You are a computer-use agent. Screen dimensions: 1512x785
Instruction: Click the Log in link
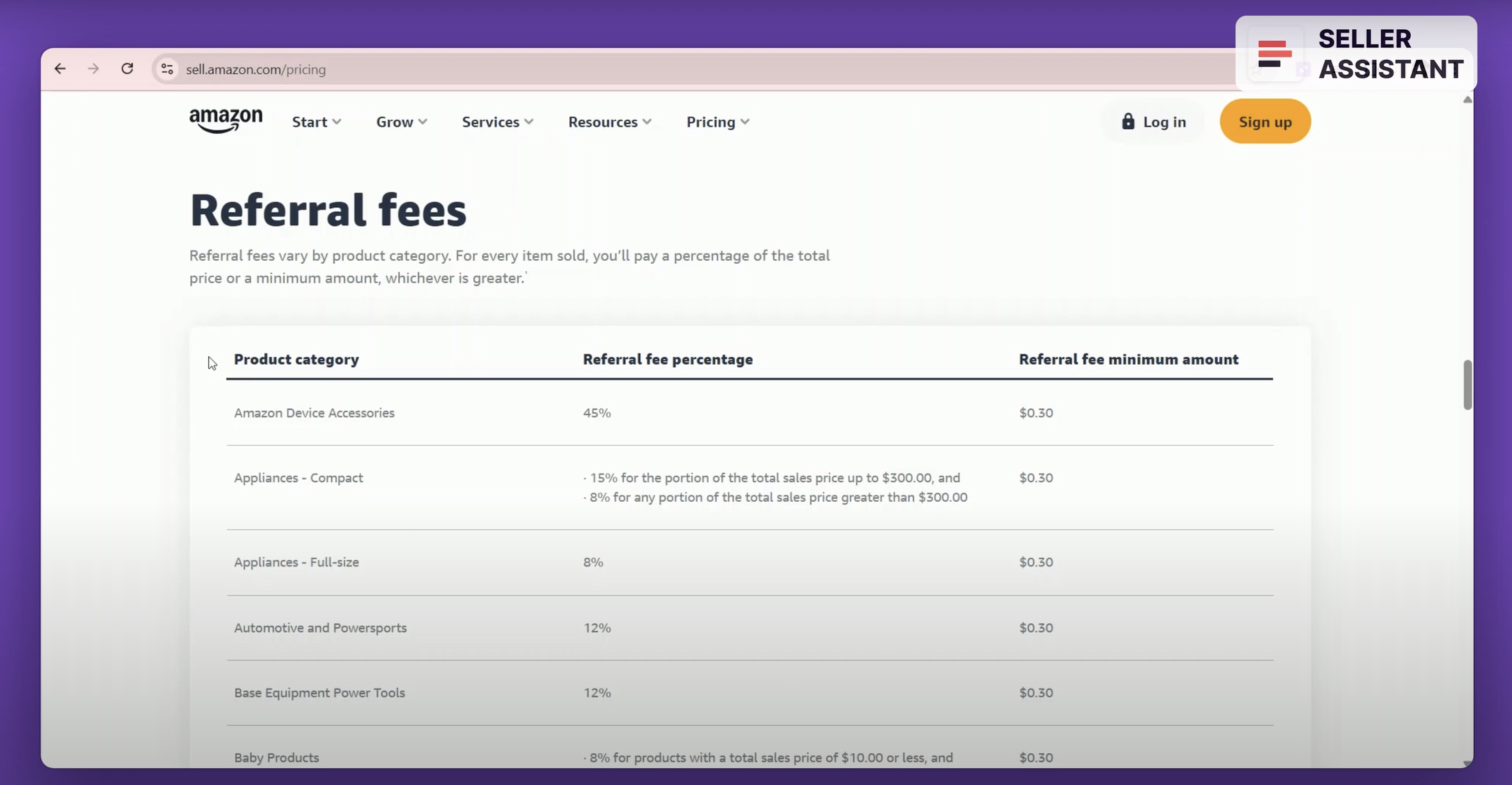[1164, 121]
